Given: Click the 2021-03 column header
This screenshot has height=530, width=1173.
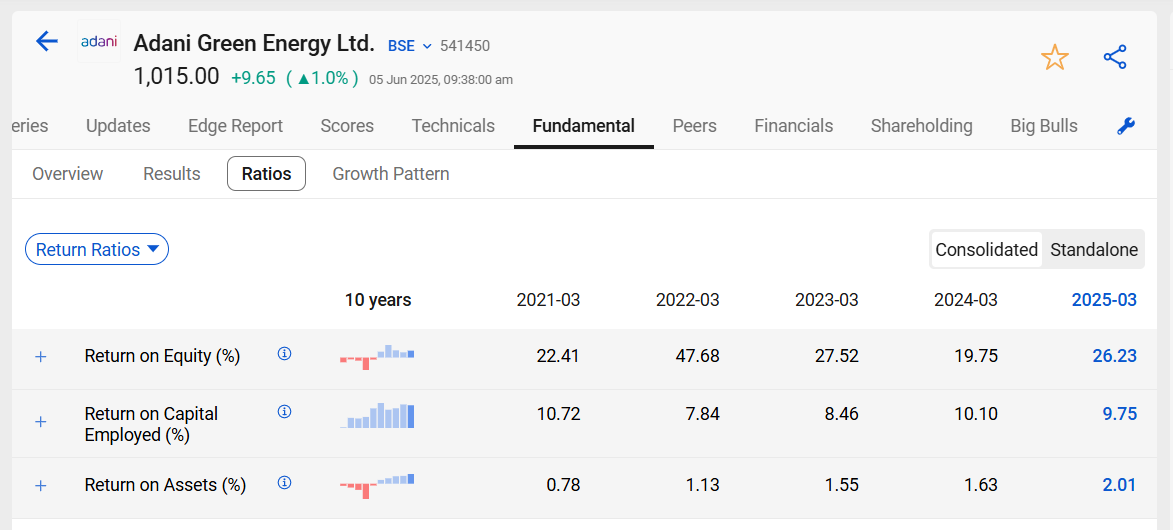Looking at the screenshot, I should click(x=548, y=300).
